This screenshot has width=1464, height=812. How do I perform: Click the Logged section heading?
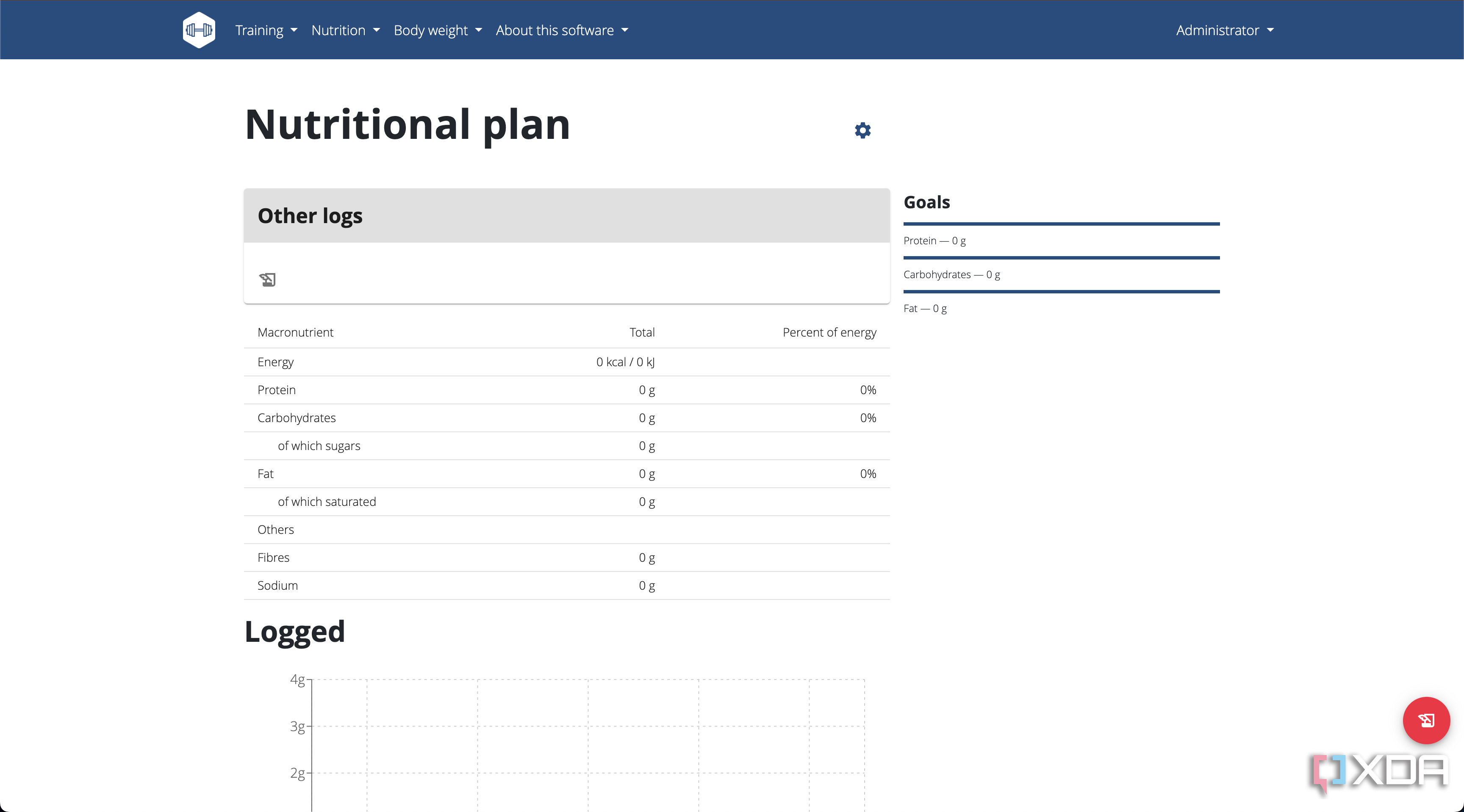tap(294, 632)
